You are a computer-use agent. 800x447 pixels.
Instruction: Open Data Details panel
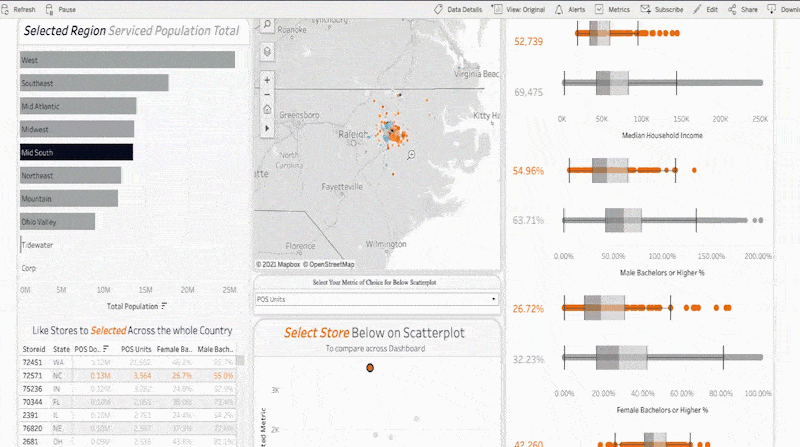pyautogui.click(x=458, y=9)
